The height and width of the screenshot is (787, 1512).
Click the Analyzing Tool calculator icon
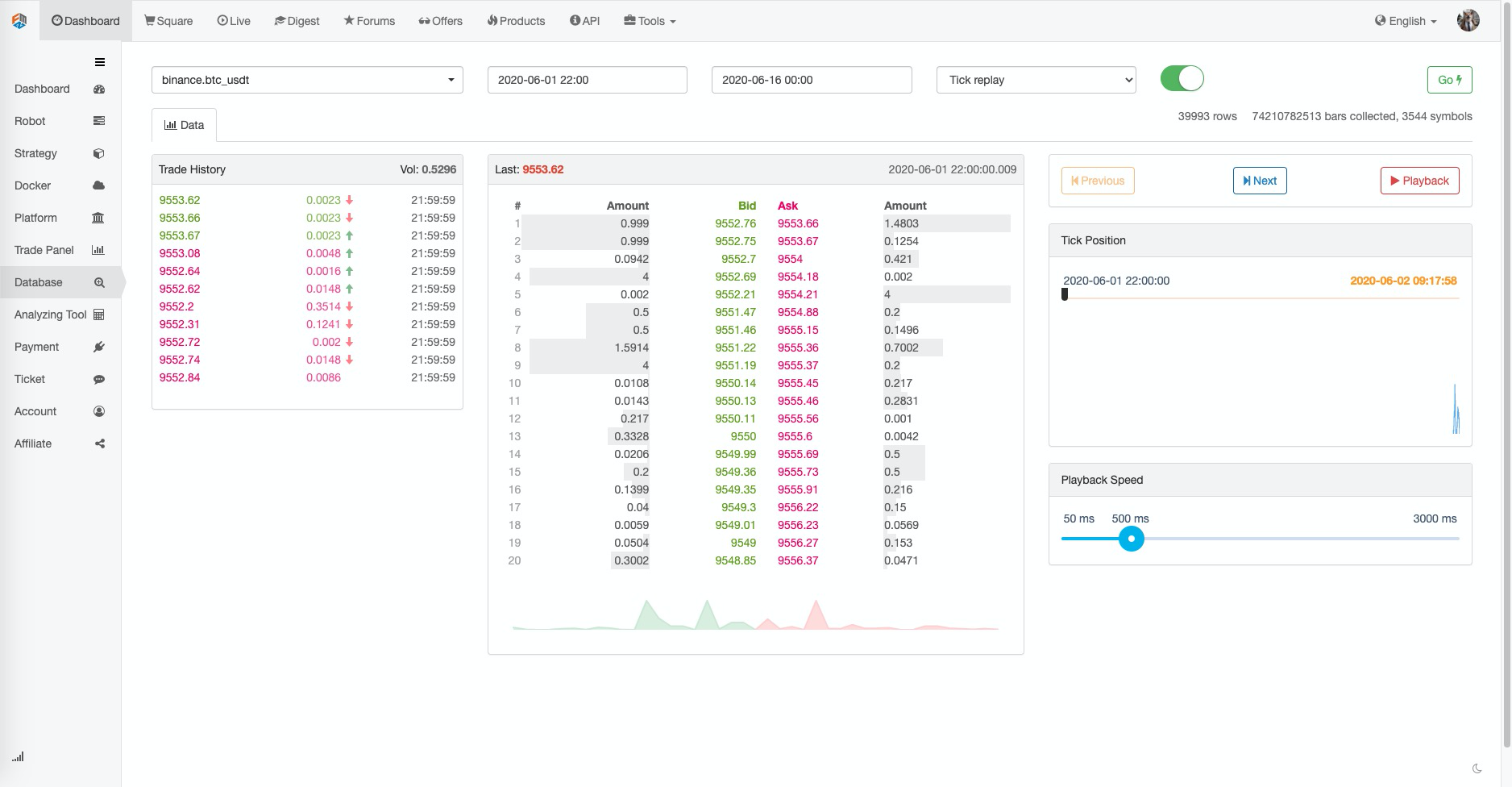[99, 314]
